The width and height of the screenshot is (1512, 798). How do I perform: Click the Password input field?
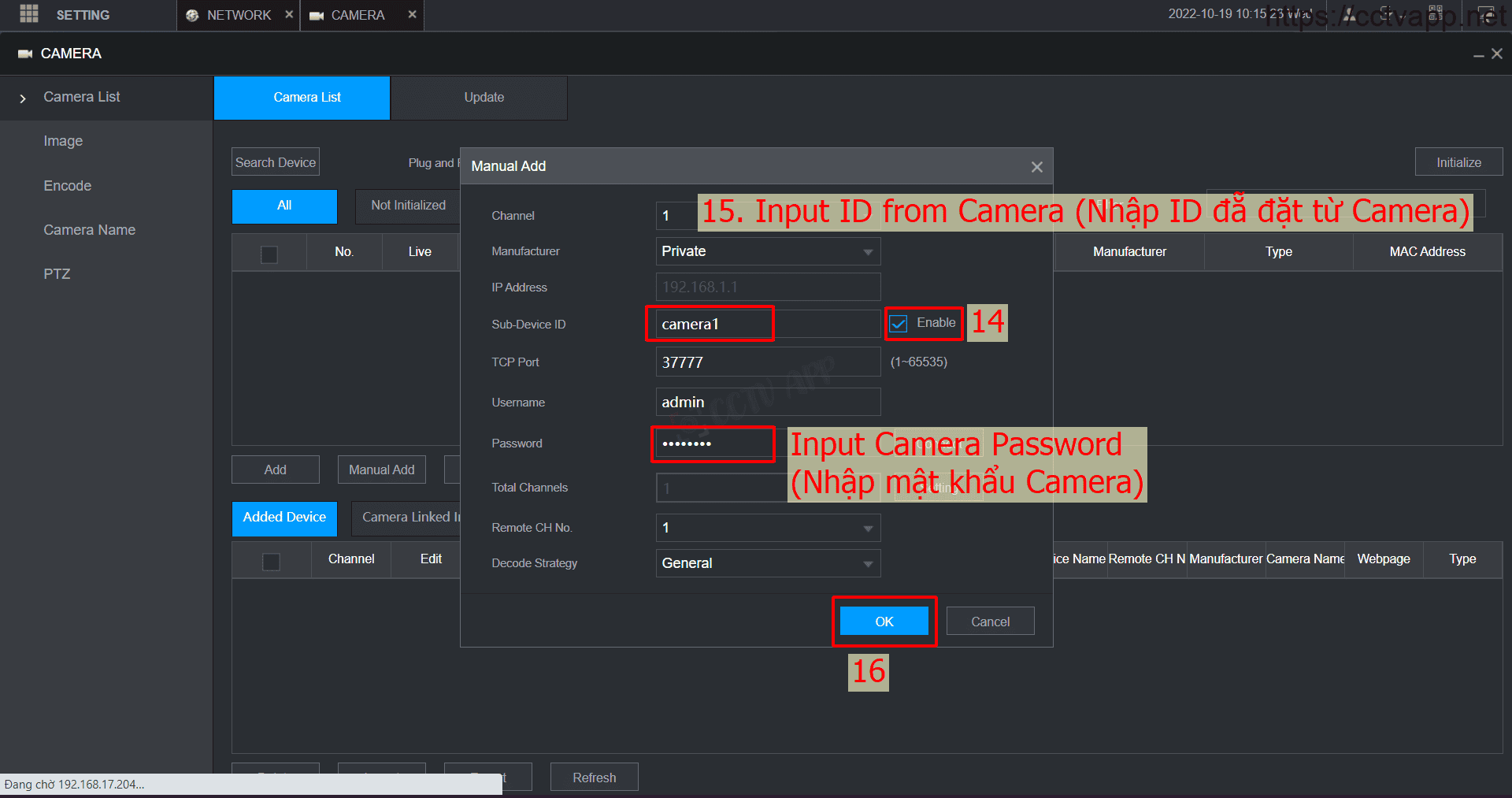click(713, 444)
